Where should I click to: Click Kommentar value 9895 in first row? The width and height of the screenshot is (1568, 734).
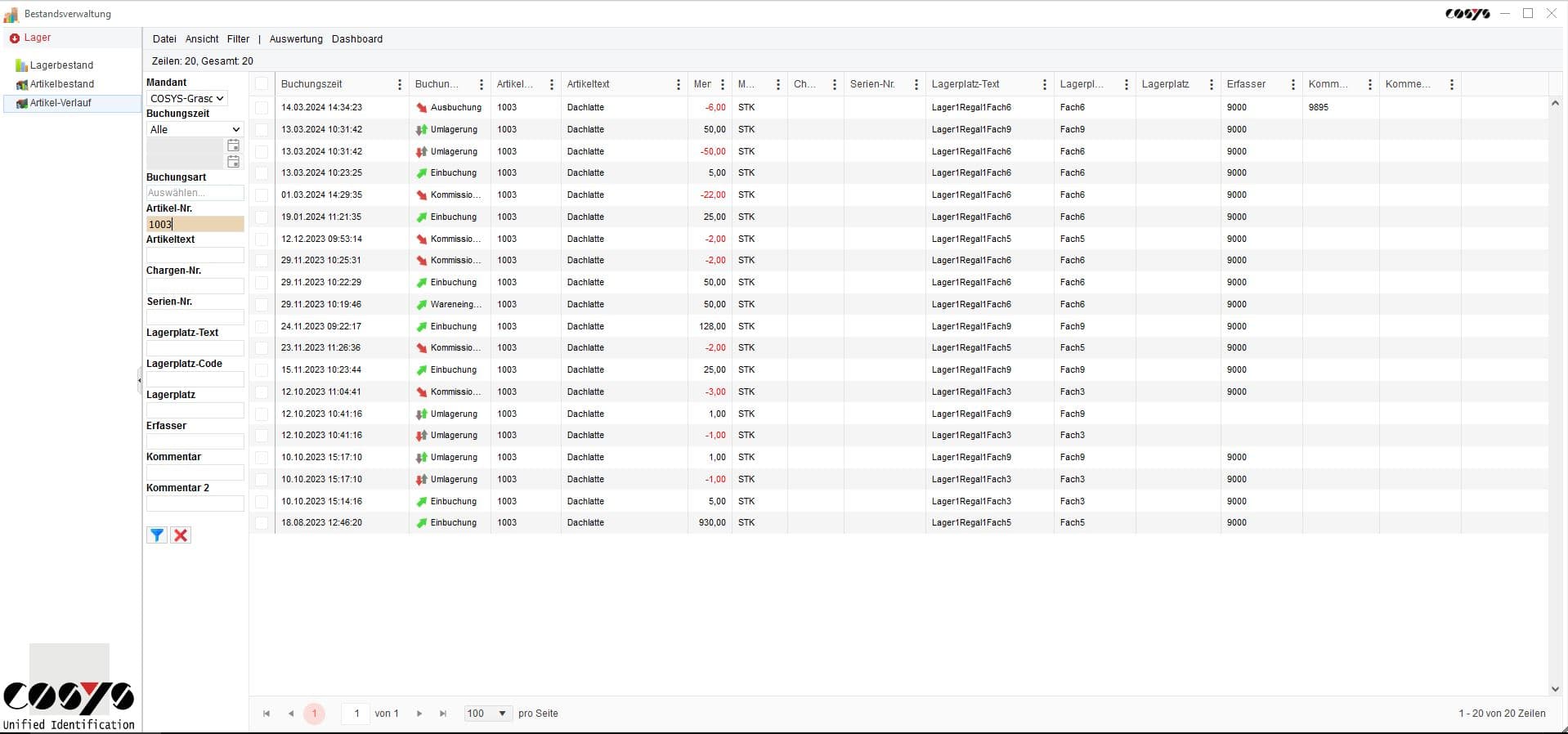click(1319, 108)
